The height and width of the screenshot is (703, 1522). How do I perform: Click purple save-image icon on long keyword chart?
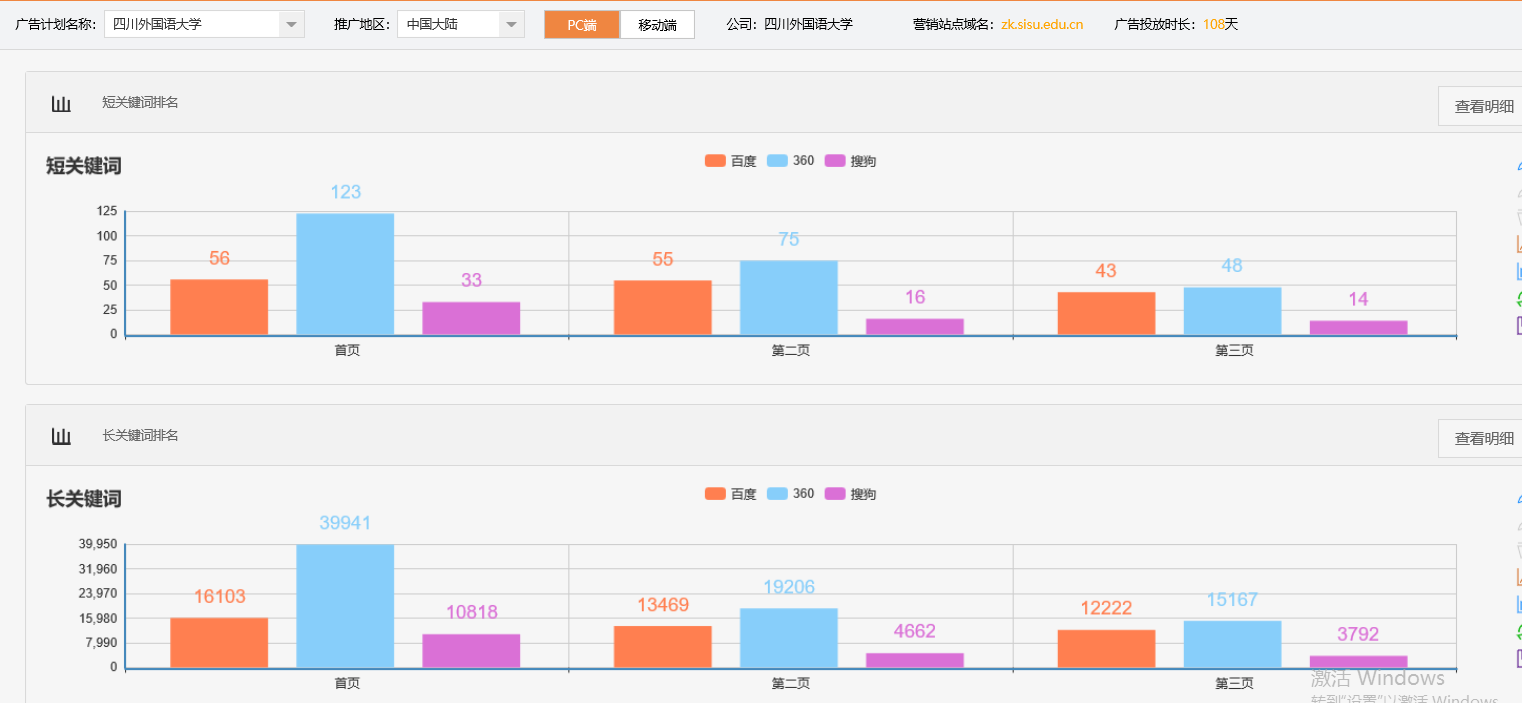pos(1519,658)
